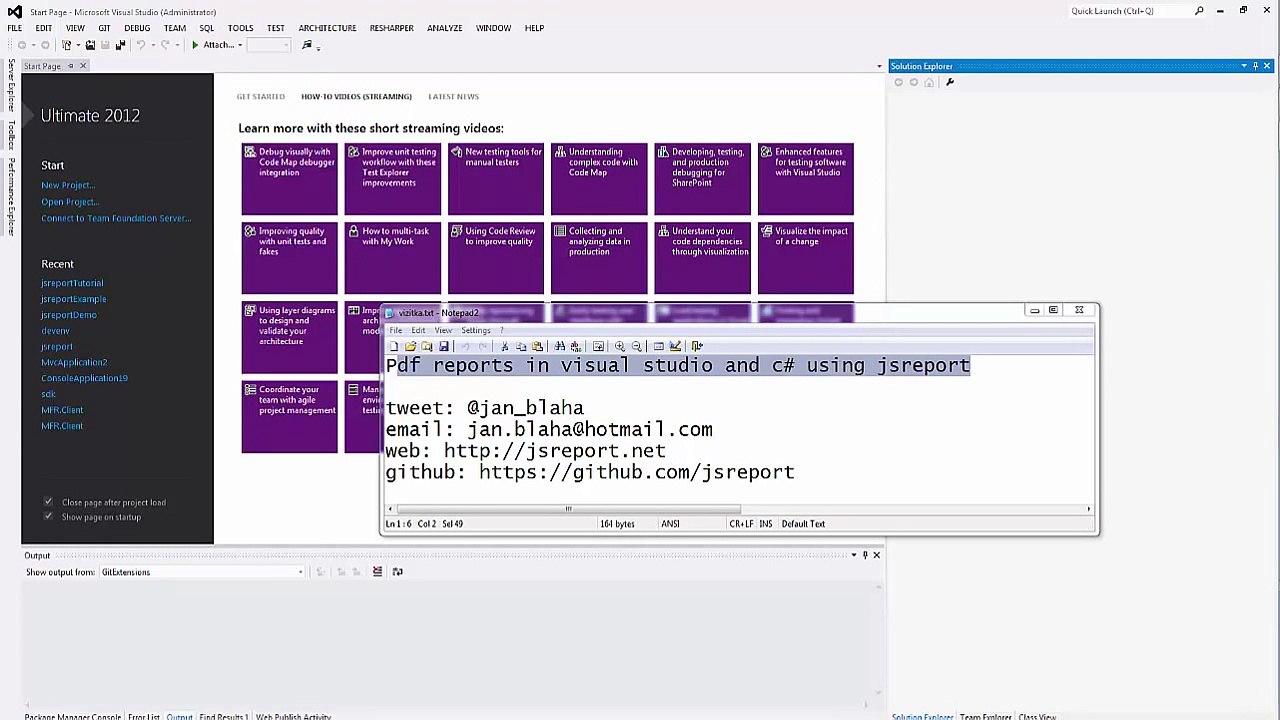Switch to Team Explorer tab
1280x720 pixels.
point(985,716)
